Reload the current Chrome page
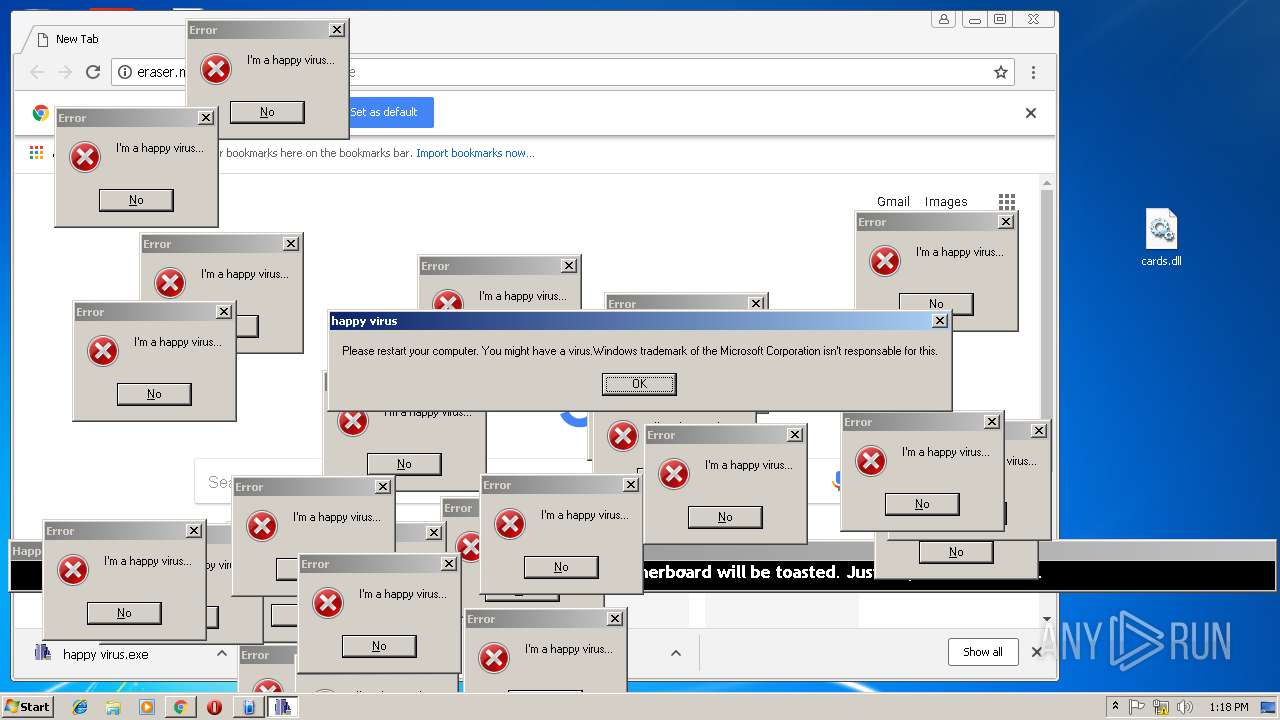The width and height of the screenshot is (1280, 720). tap(93, 72)
